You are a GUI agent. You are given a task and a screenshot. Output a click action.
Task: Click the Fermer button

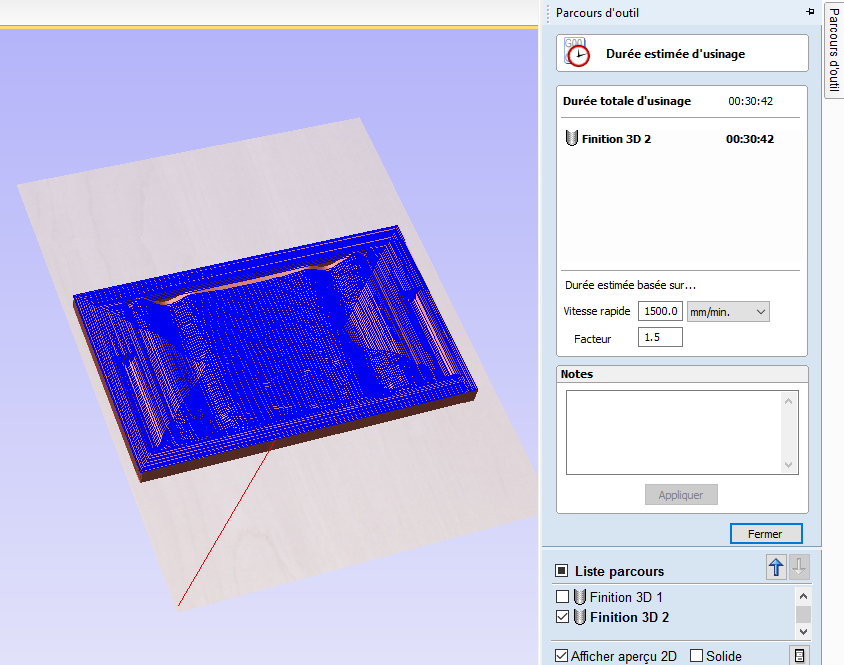[766, 534]
